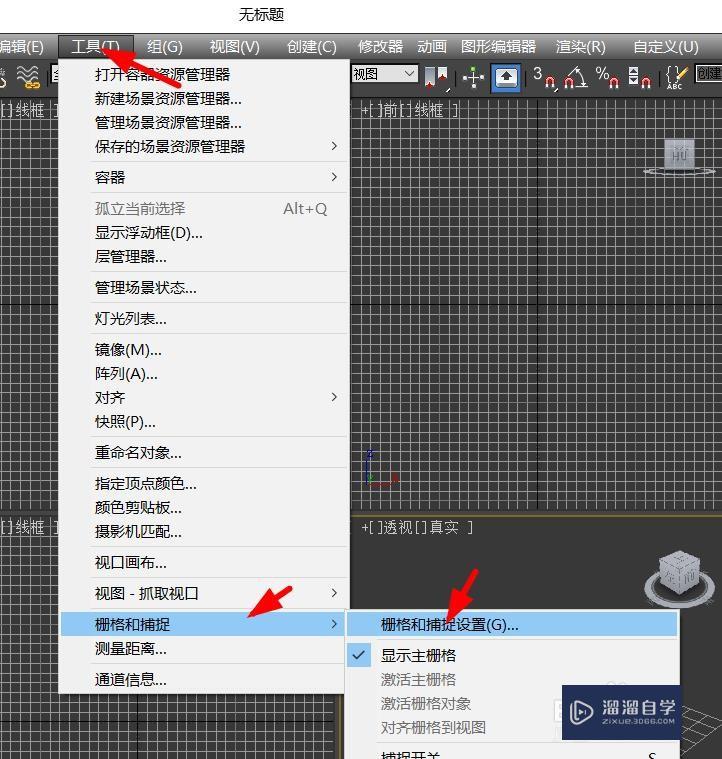
Task: Choose 管理场景状态... menu item
Action: click(203, 288)
